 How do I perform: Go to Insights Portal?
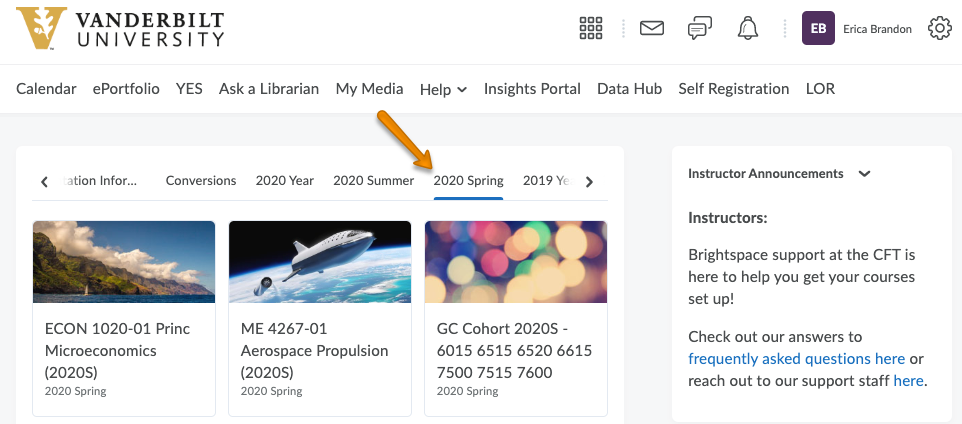coord(532,89)
